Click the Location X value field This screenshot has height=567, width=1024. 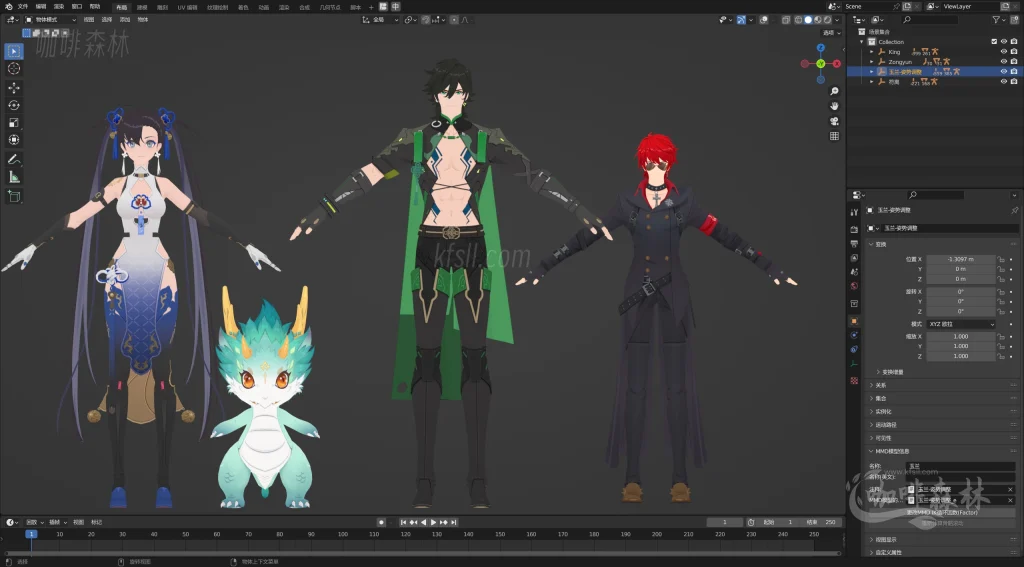coord(961,259)
